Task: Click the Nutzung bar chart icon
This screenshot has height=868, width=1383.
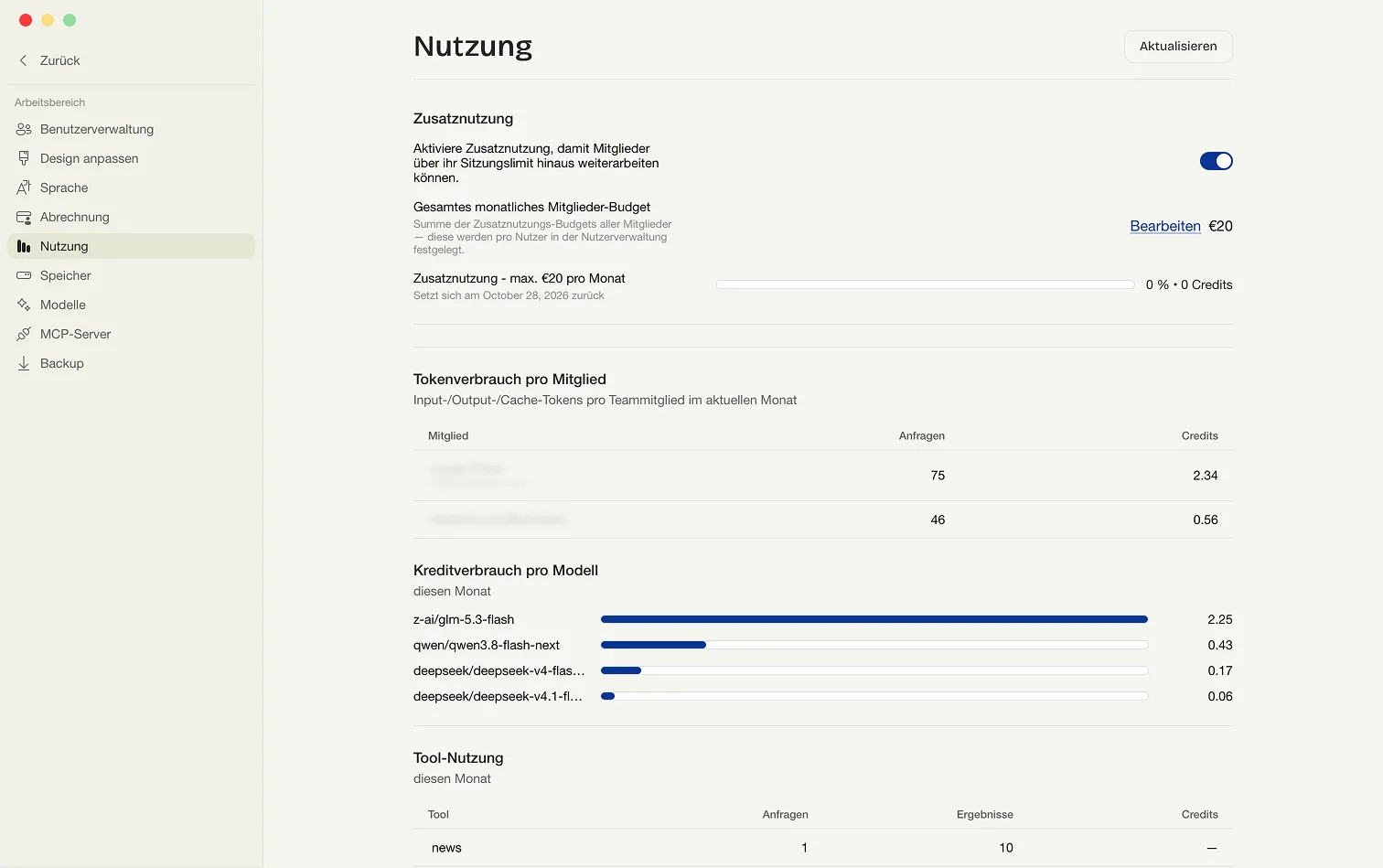Action: (x=24, y=246)
